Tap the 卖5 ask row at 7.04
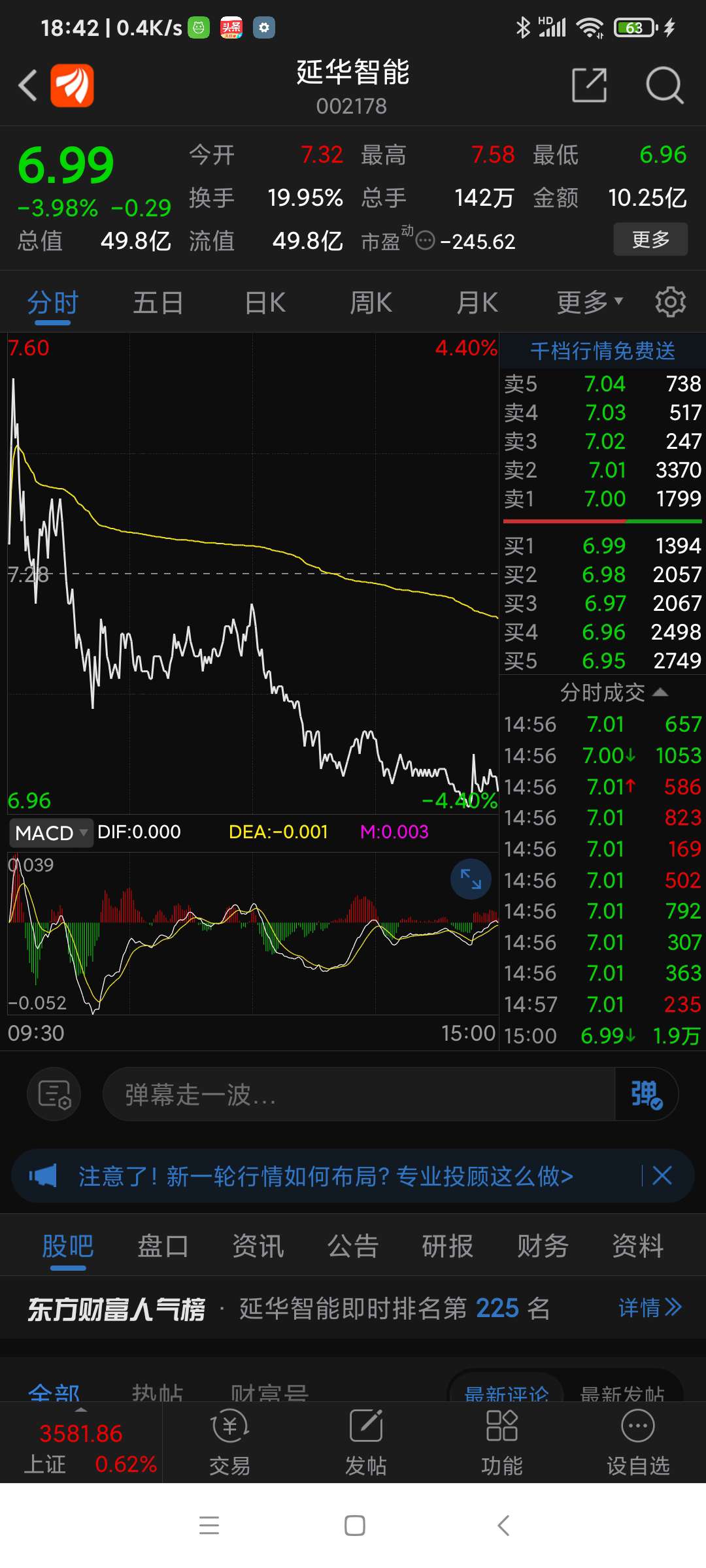706x1568 pixels. pyautogui.click(x=603, y=384)
